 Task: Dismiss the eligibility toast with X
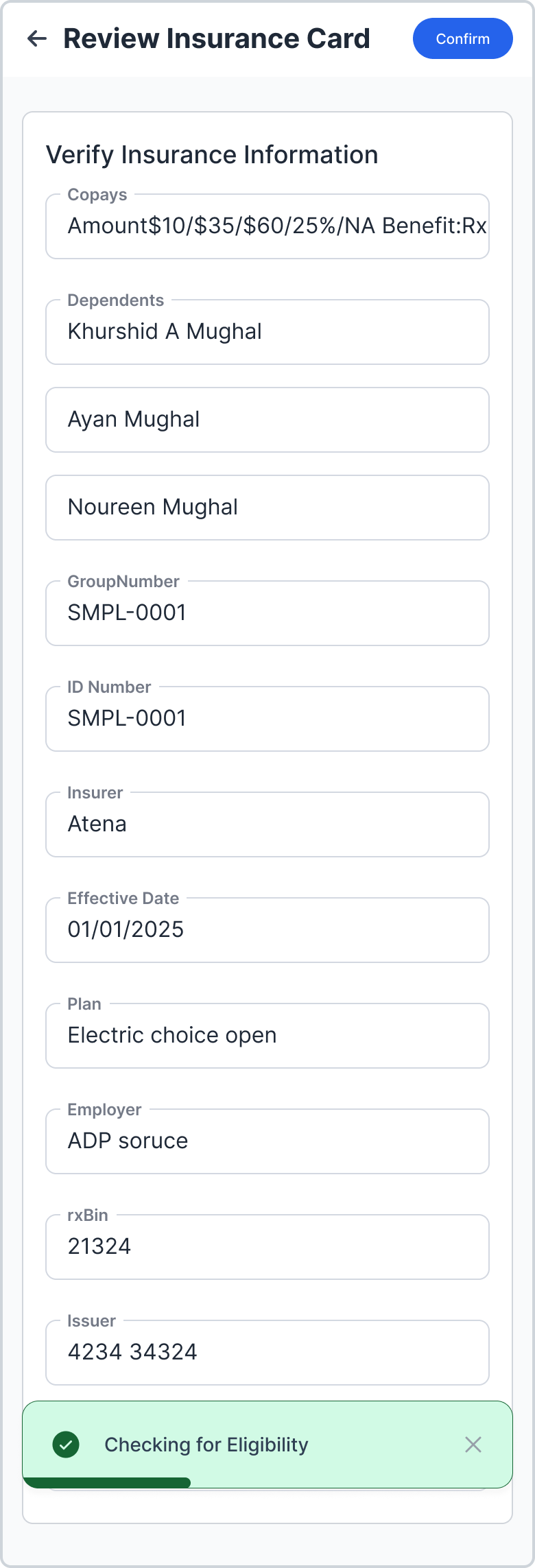(473, 1444)
